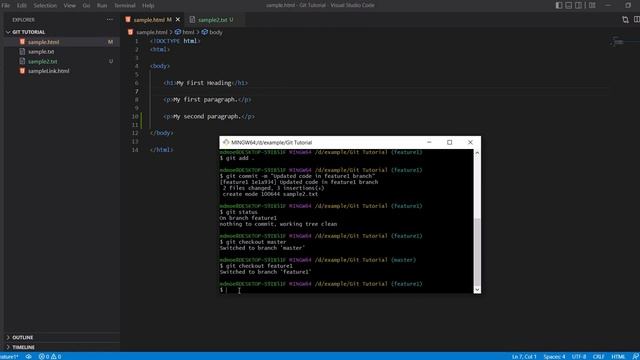Open the View menu
Viewport: 640px width, 360px height.
point(70,5)
